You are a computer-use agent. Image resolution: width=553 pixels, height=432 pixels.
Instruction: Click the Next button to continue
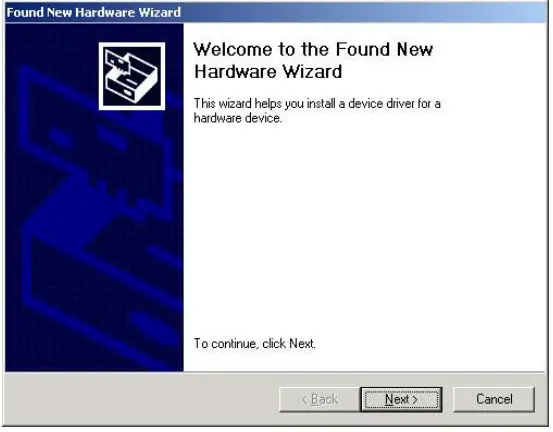coord(401,399)
